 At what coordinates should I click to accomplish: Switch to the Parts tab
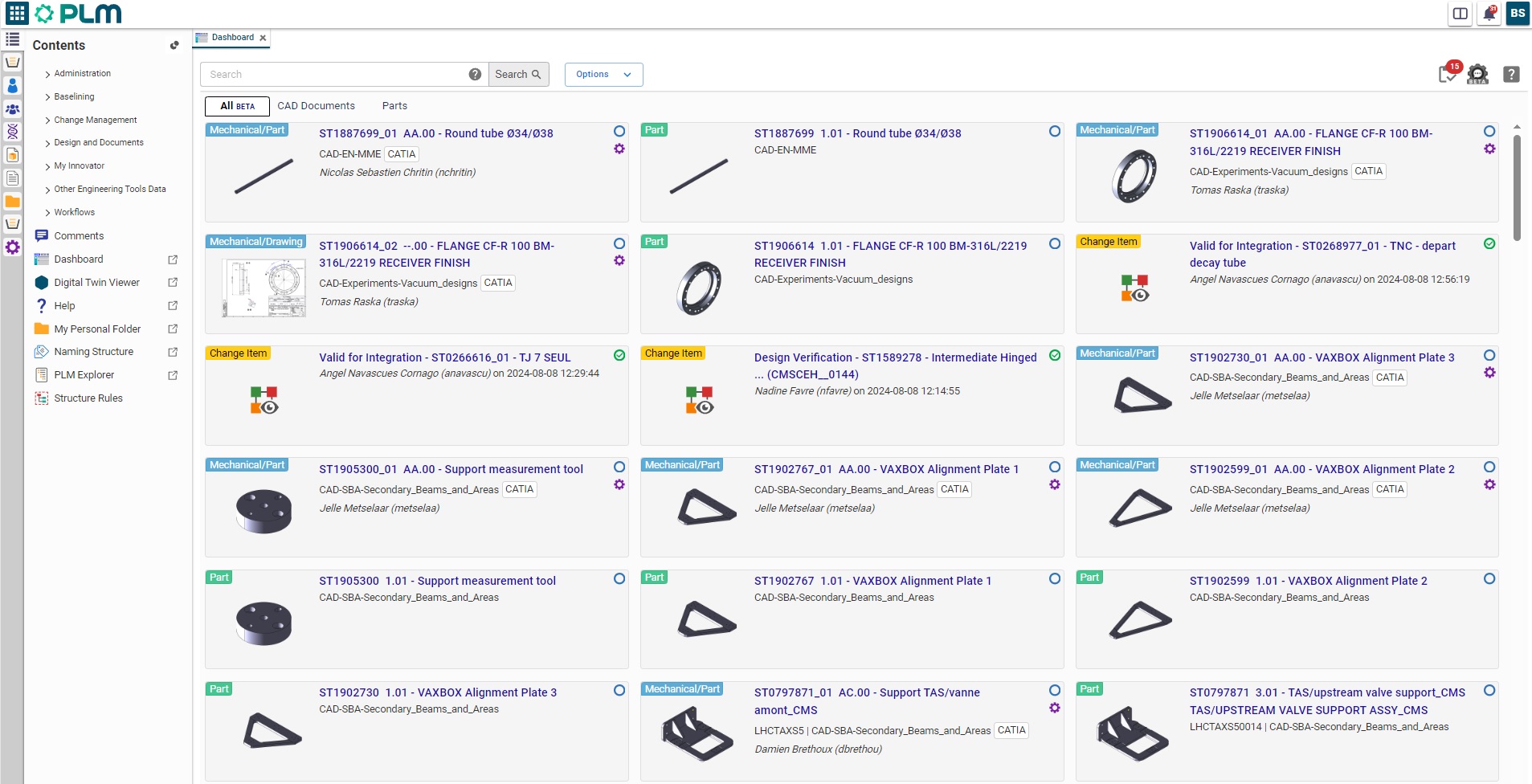coord(394,106)
